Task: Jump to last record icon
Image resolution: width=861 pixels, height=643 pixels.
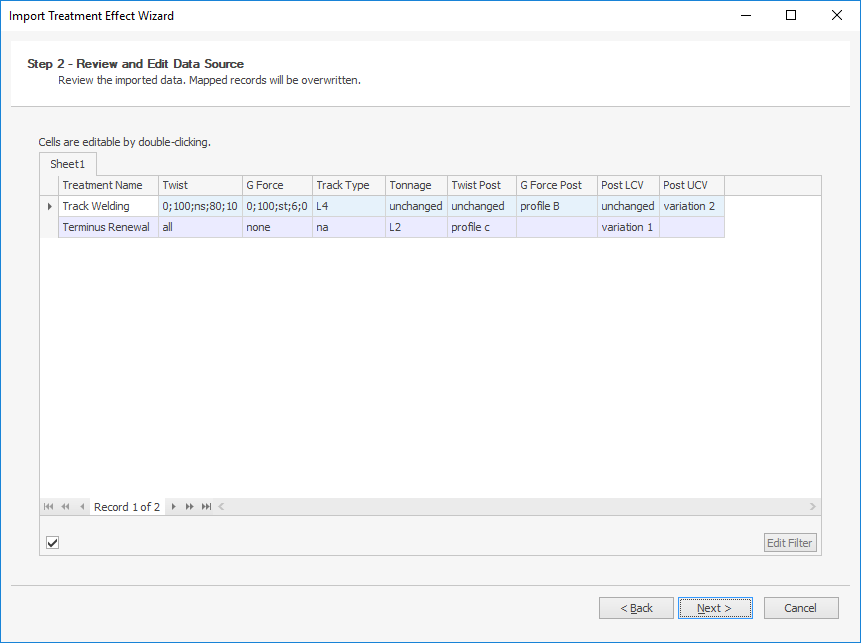Action: (x=206, y=506)
